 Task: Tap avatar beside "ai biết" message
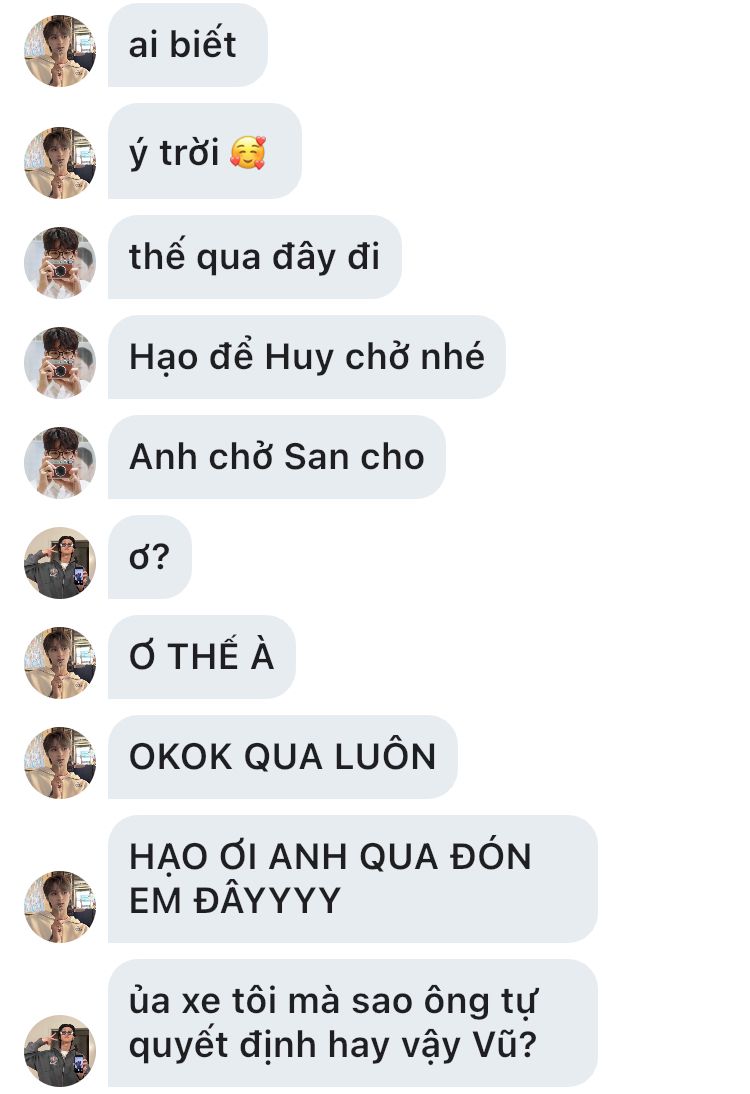coord(60,51)
